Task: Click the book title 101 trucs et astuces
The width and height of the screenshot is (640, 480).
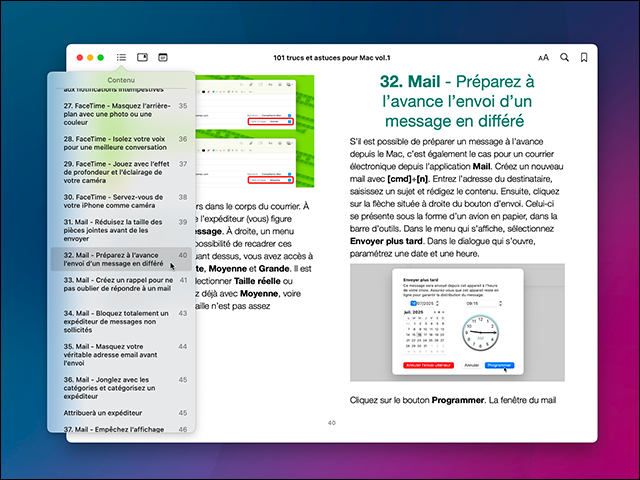Action: click(x=331, y=58)
